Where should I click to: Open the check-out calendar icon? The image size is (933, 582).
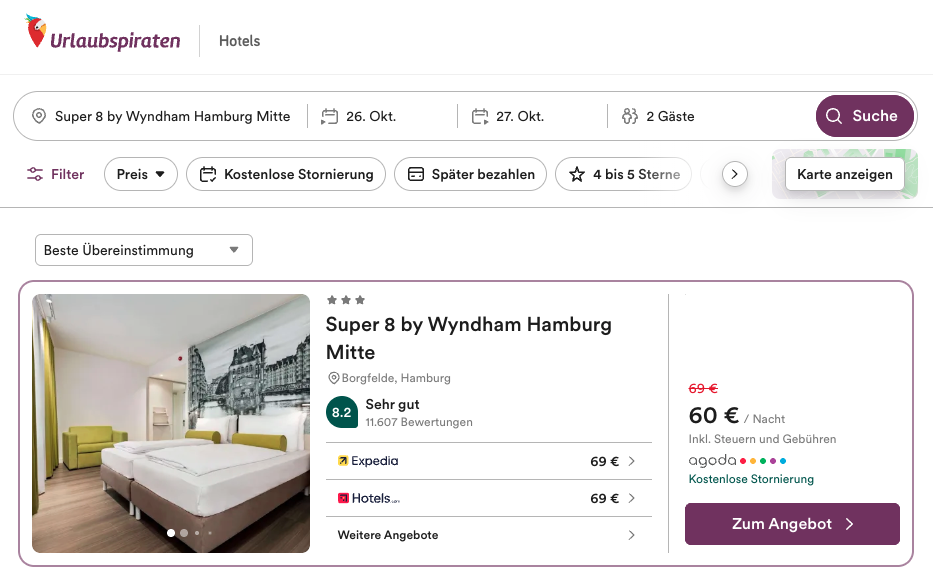click(x=480, y=116)
